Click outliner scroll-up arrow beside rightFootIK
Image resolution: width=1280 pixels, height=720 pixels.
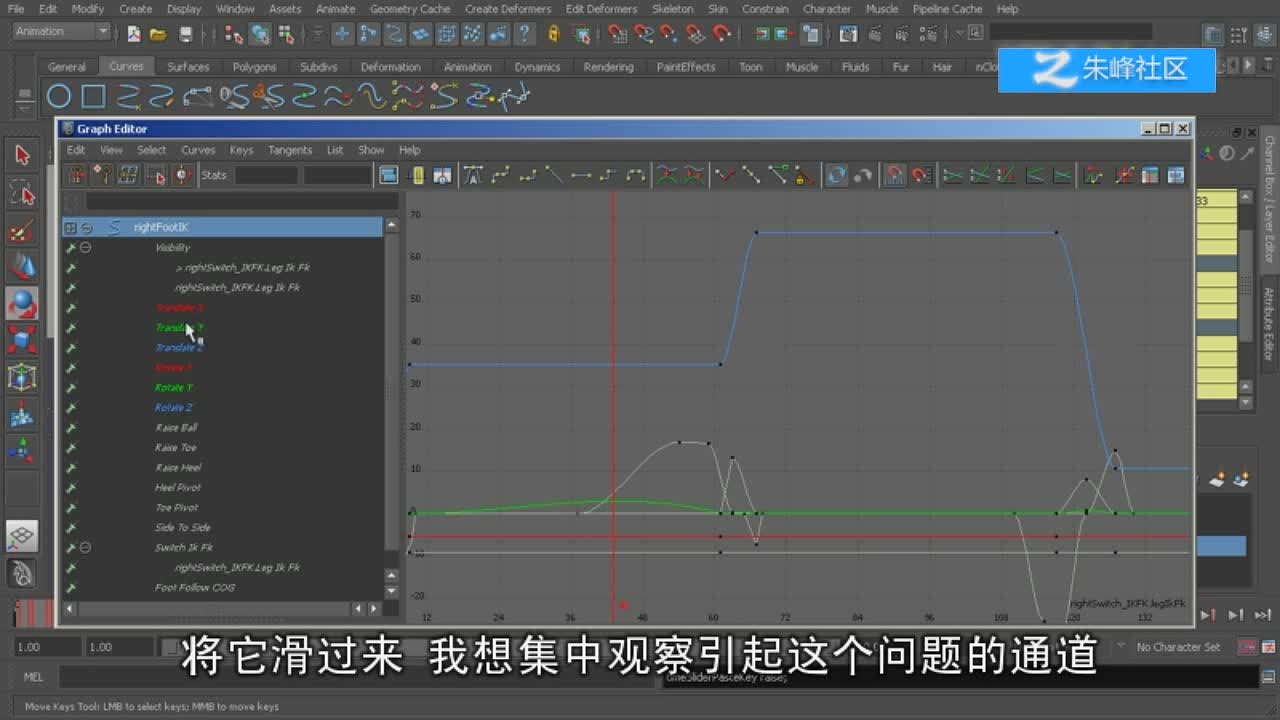[391, 226]
